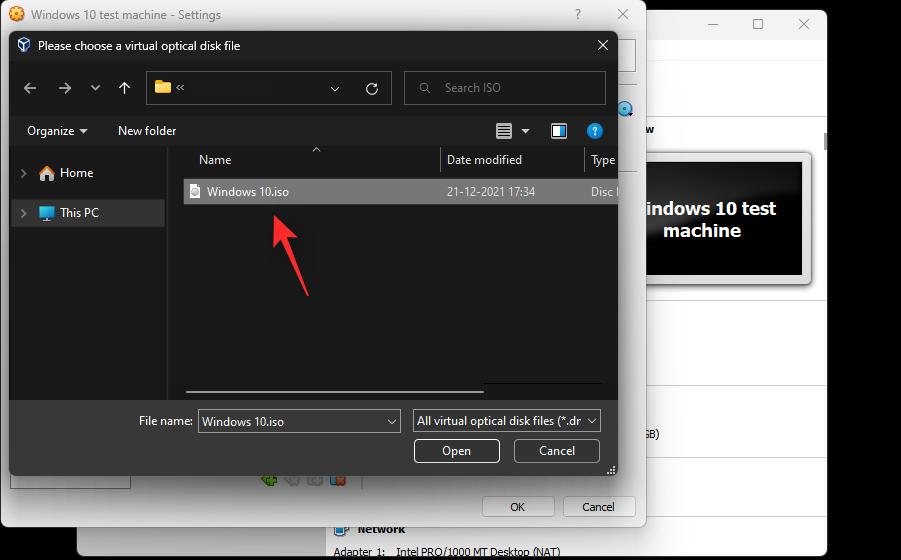Click the Windows 10.iso disc file icon
The height and width of the screenshot is (560, 901).
pyautogui.click(x=195, y=191)
